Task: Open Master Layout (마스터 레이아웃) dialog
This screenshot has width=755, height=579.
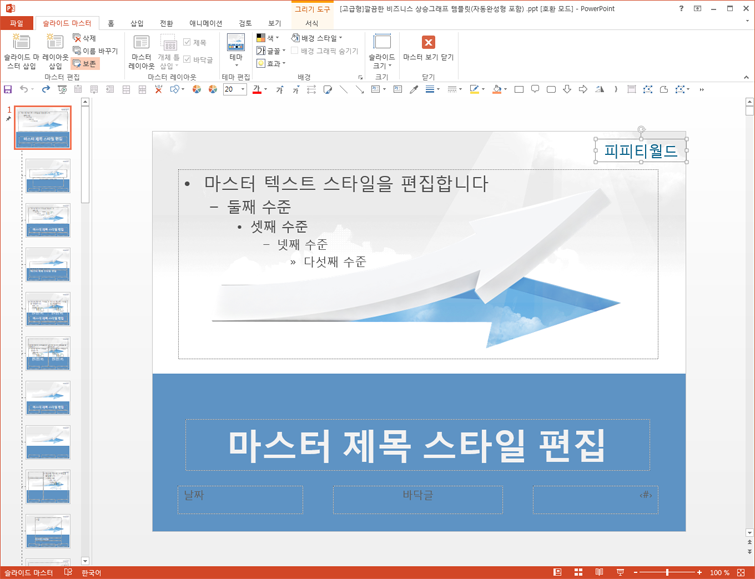Action: (141, 52)
